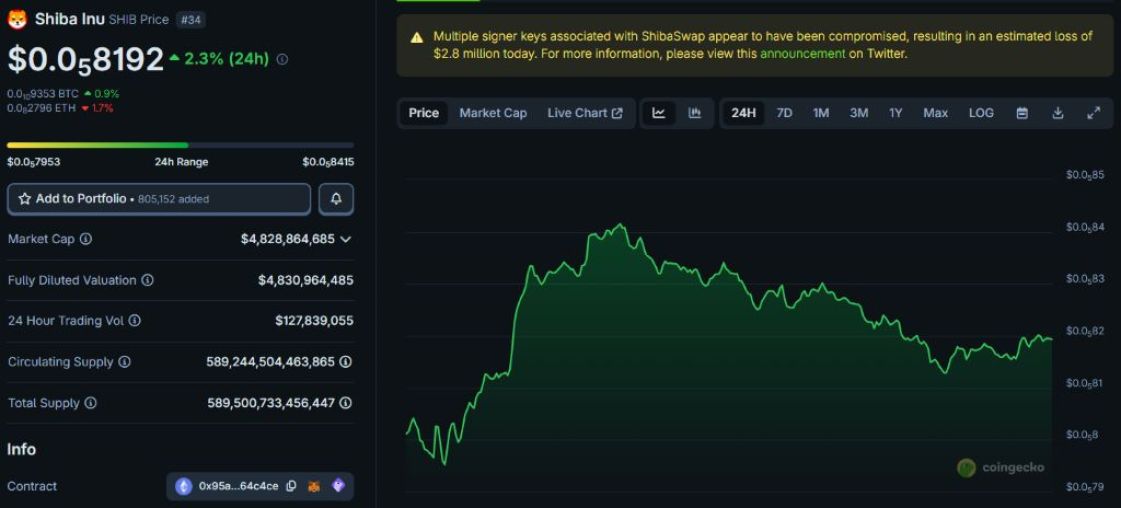Click the MetaMask fox icon

click(x=314, y=486)
